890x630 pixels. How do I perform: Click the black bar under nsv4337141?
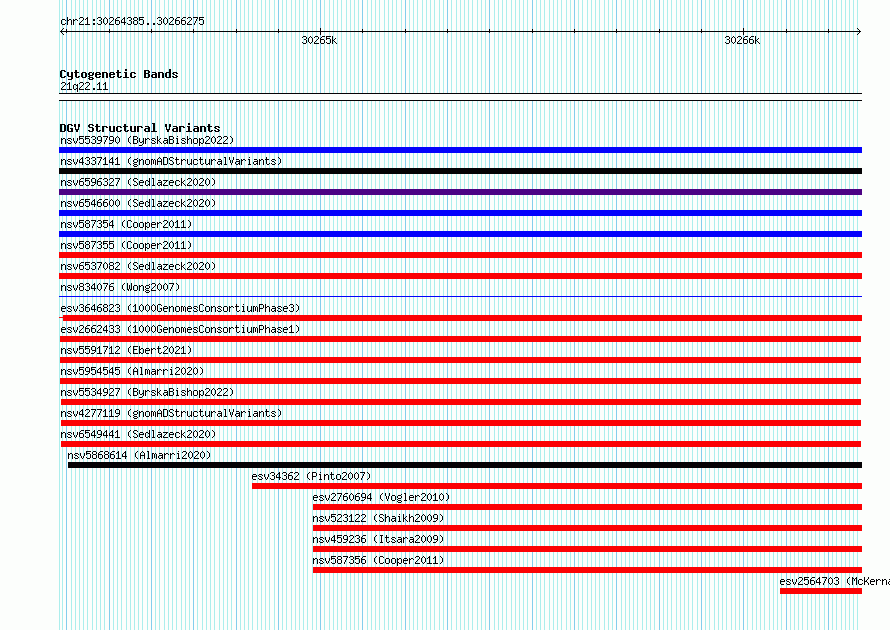point(460,171)
